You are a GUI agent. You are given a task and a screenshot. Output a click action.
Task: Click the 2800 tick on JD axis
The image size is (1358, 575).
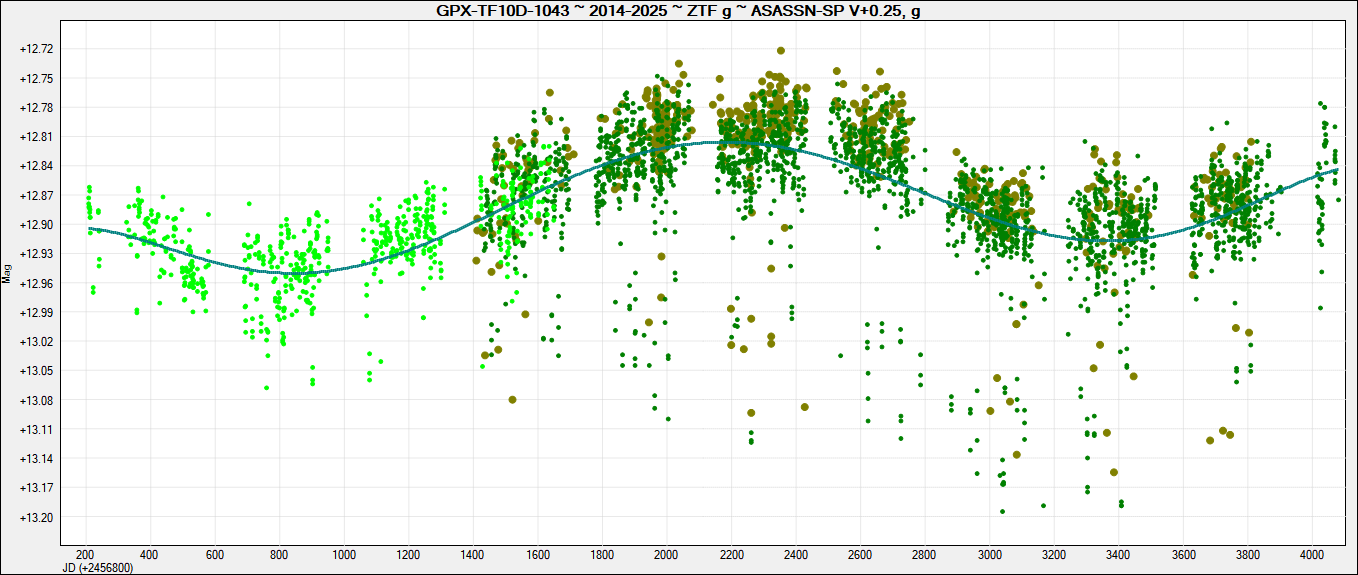click(x=925, y=554)
